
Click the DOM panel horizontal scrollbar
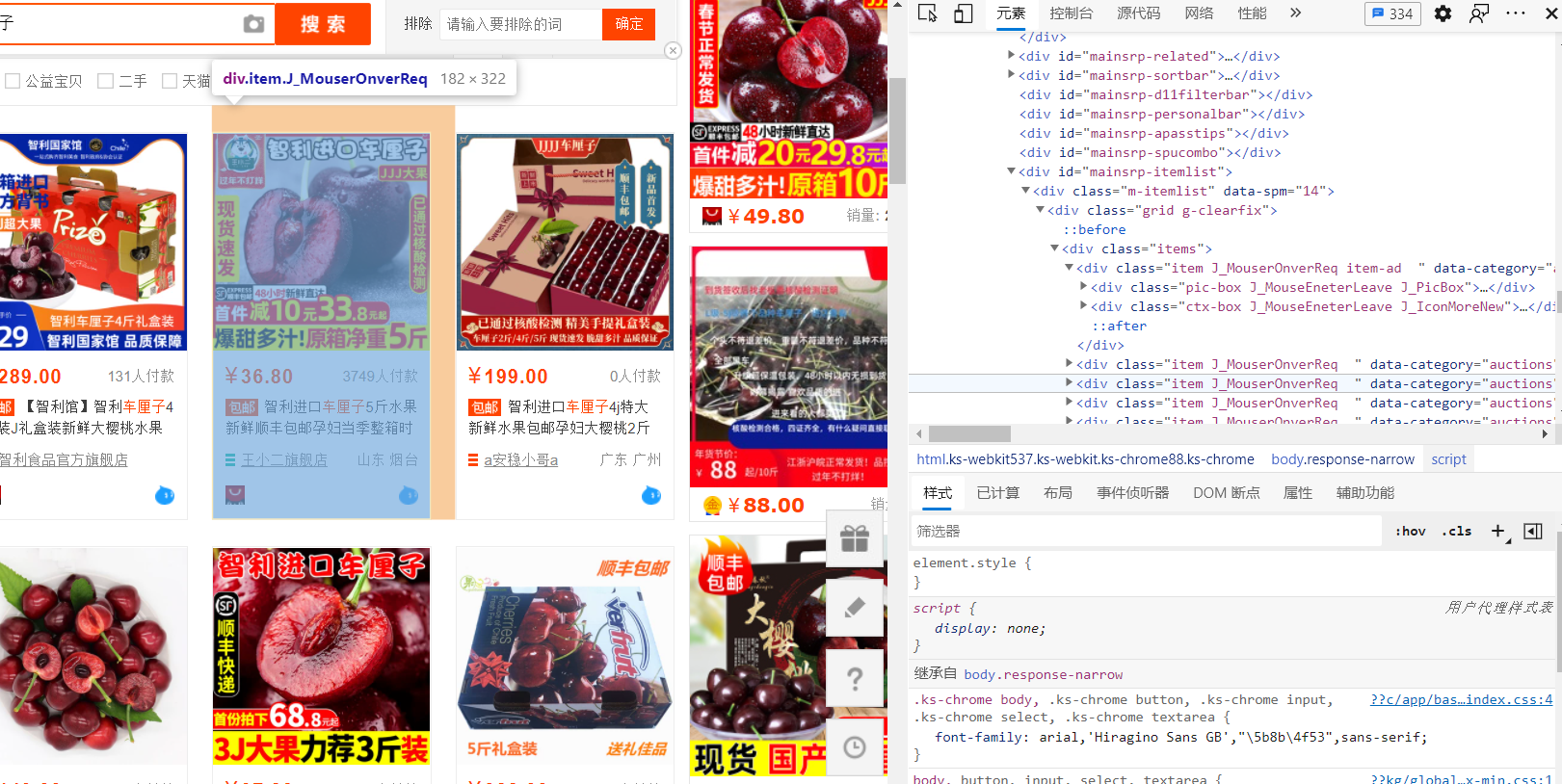coord(969,433)
